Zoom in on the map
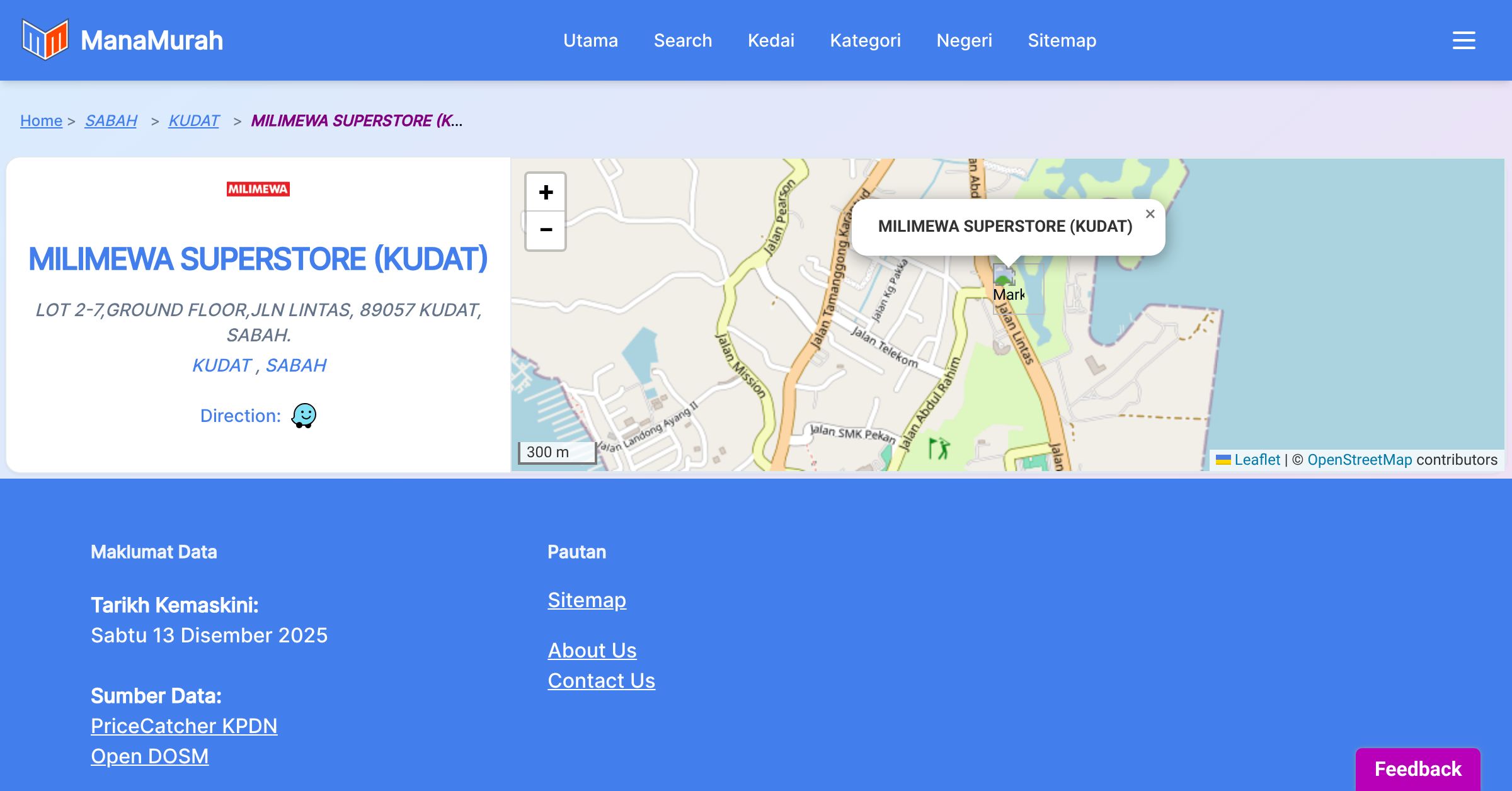This screenshot has height=791, width=1512. [x=546, y=193]
